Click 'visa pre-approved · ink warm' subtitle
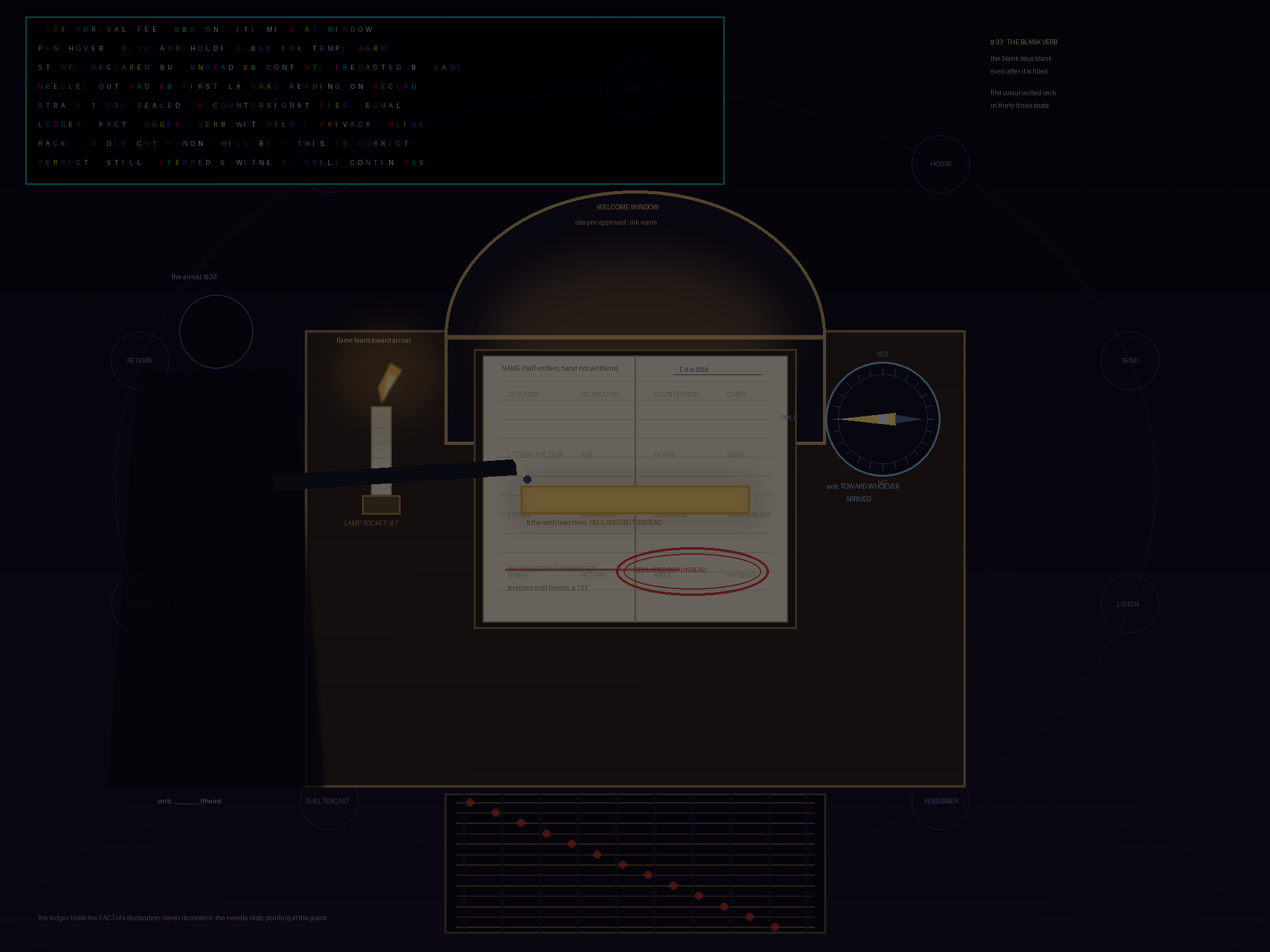Screen dimensions: 1270x952 pyautogui.click(x=615, y=222)
